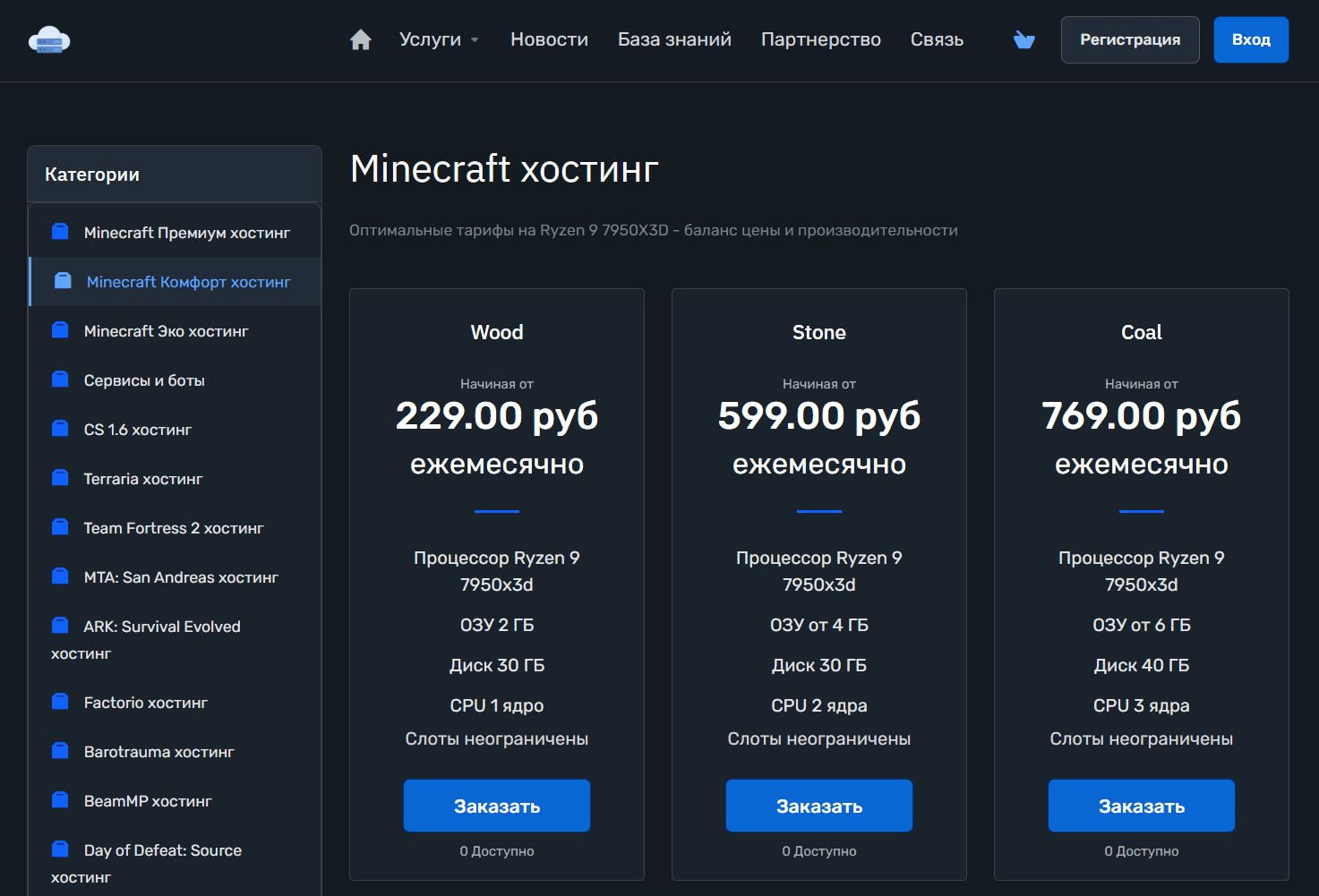
Task: Open BeamMP хостинг category
Action: click(175, 801)
